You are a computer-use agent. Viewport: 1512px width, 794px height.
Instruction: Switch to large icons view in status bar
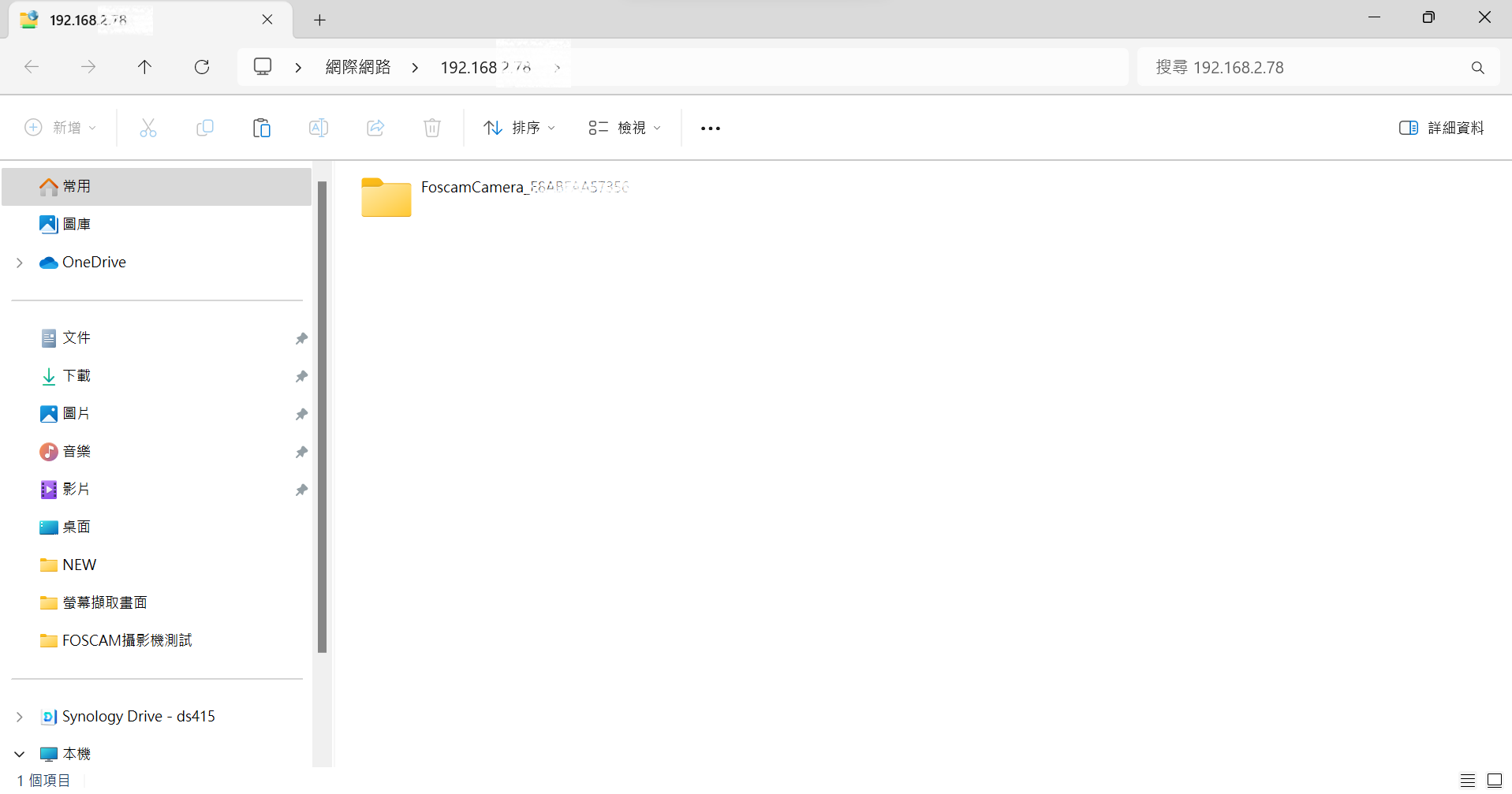pyautogui.click(x=1495, y=781)
